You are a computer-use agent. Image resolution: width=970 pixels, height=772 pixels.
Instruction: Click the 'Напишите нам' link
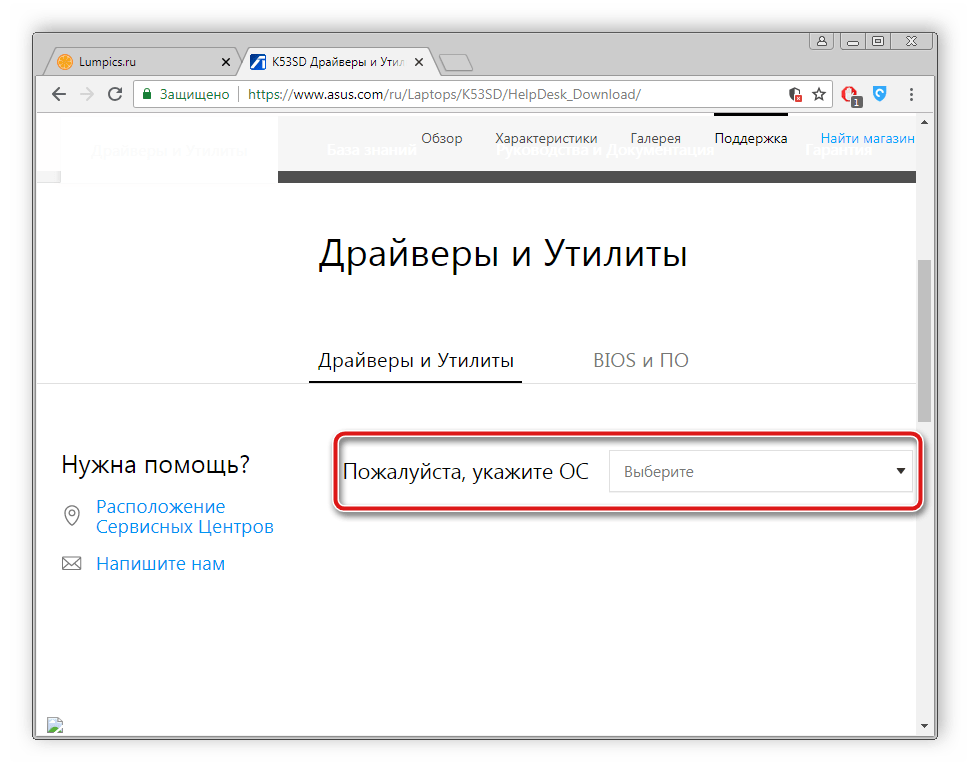click(x=160, y=564)
